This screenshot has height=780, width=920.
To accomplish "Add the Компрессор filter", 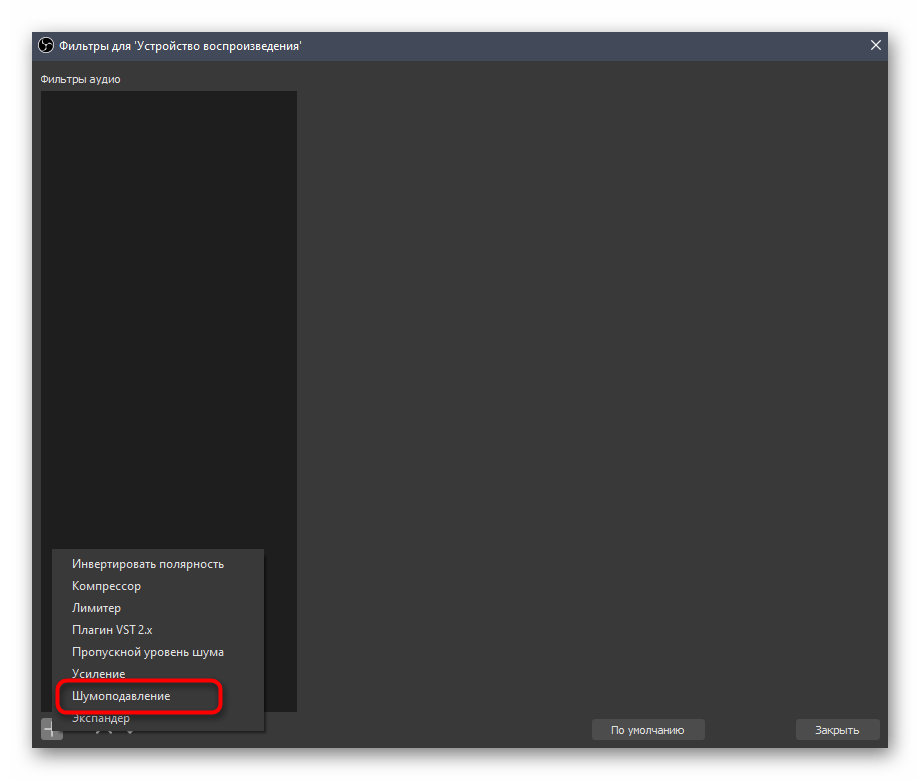I will [x=106, y=586].
